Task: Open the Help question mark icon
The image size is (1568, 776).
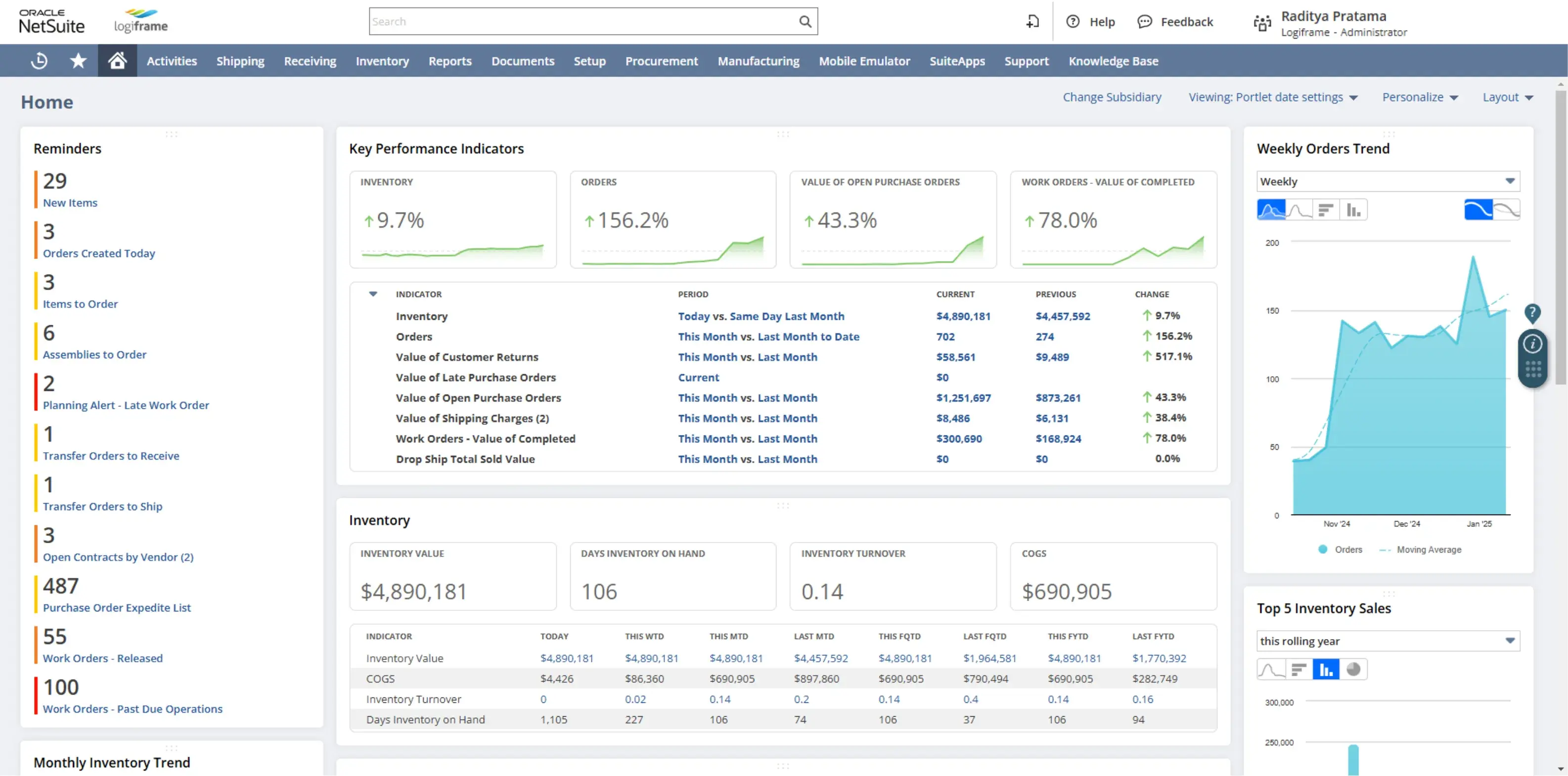Action: [1073, 21]
